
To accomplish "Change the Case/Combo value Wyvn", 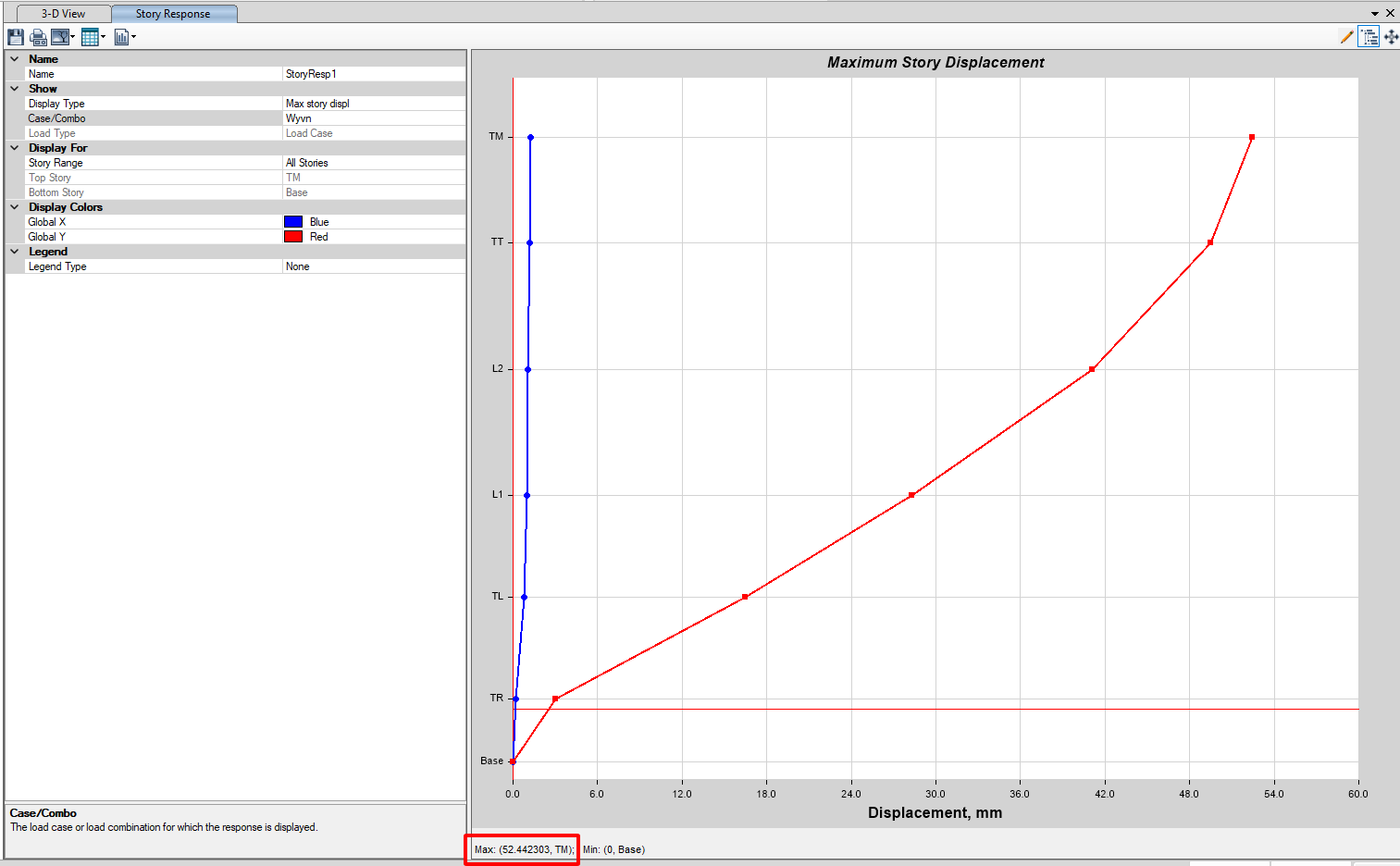I will click(374, 118).
